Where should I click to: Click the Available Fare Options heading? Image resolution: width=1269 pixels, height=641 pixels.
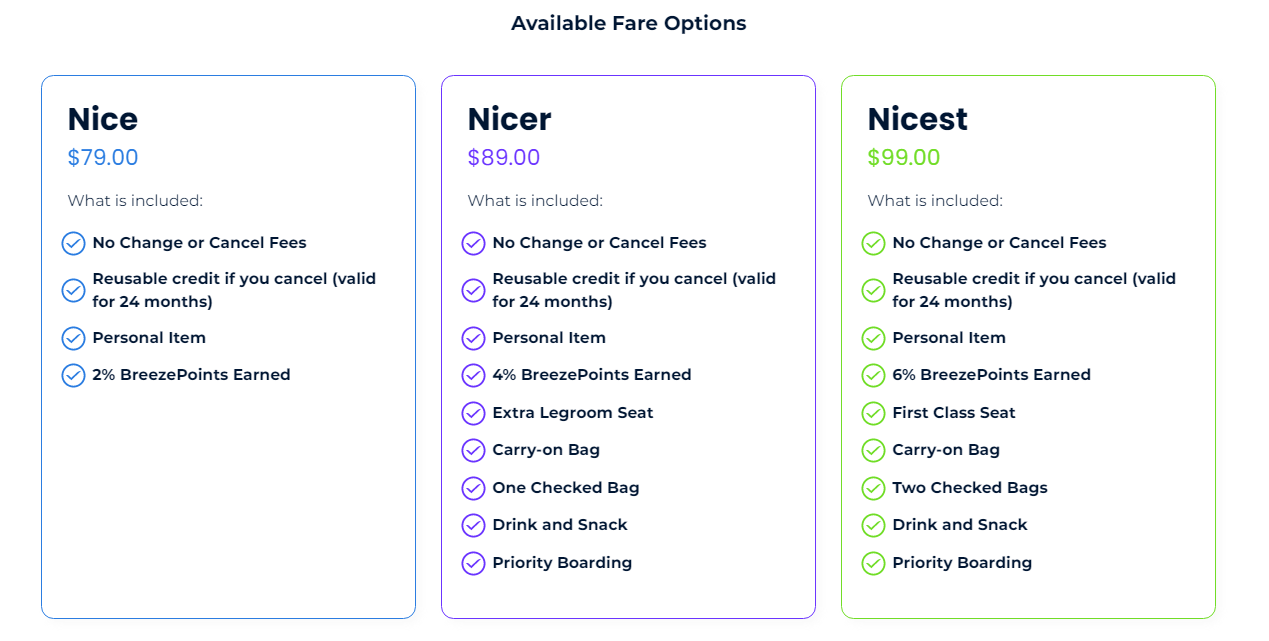tap(629, 23)
